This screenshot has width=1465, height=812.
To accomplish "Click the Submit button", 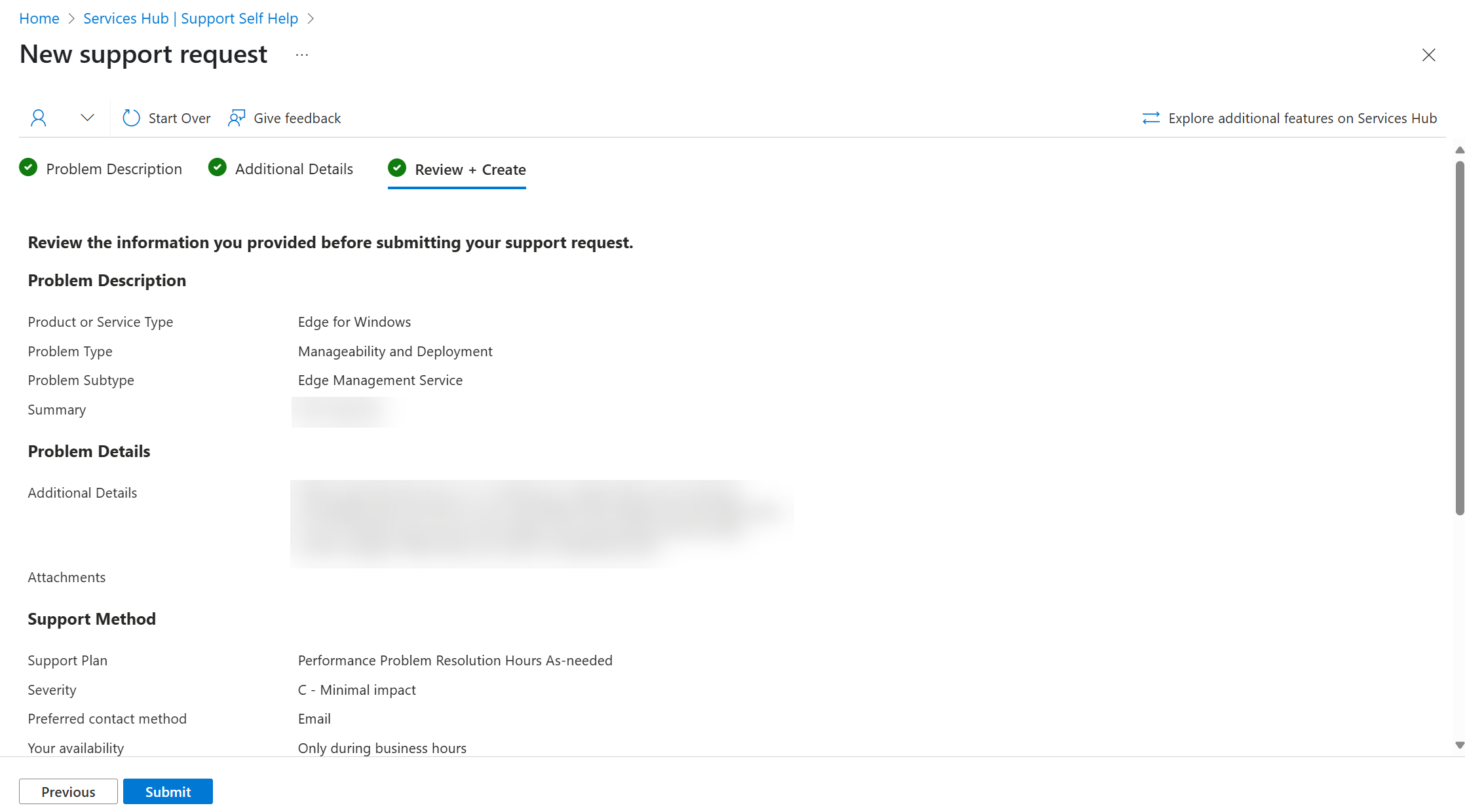I will tap(167, 791).
